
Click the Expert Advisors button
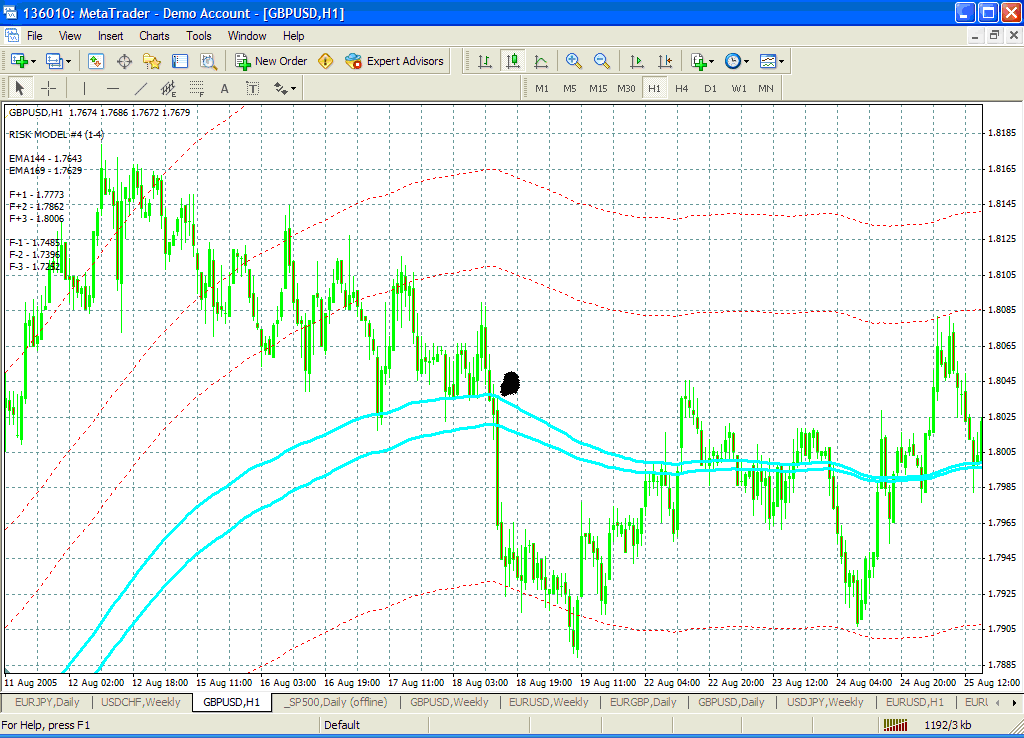394,61
